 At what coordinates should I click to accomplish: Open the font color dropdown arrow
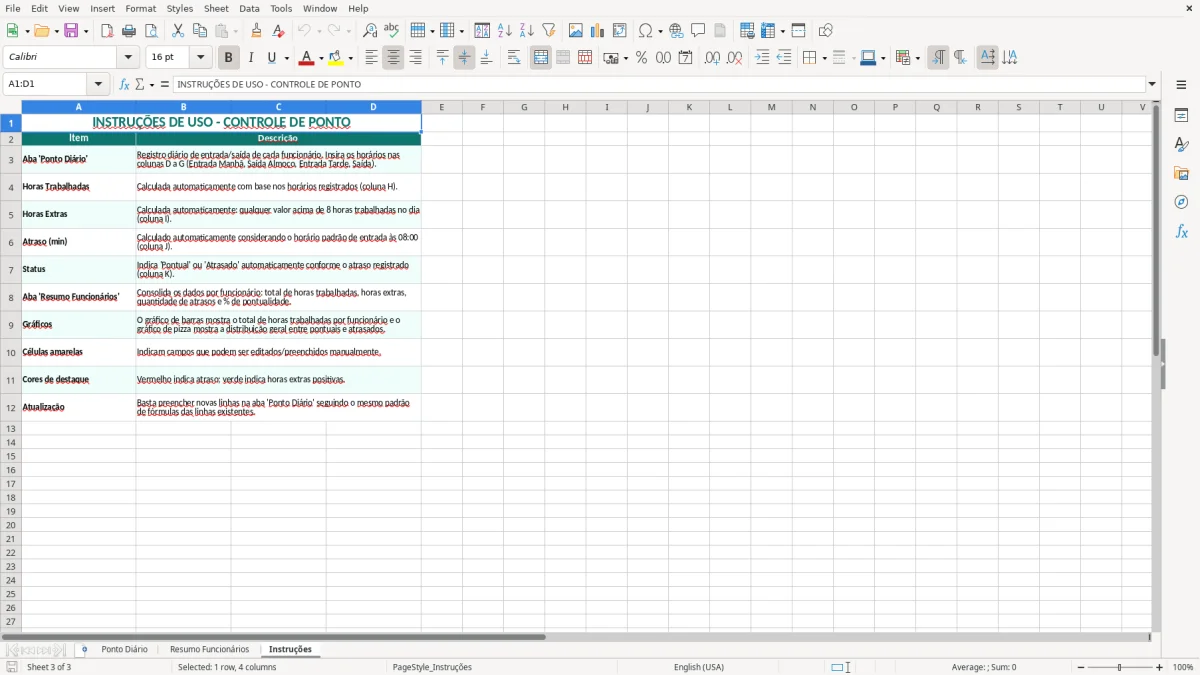coord(321,58)
